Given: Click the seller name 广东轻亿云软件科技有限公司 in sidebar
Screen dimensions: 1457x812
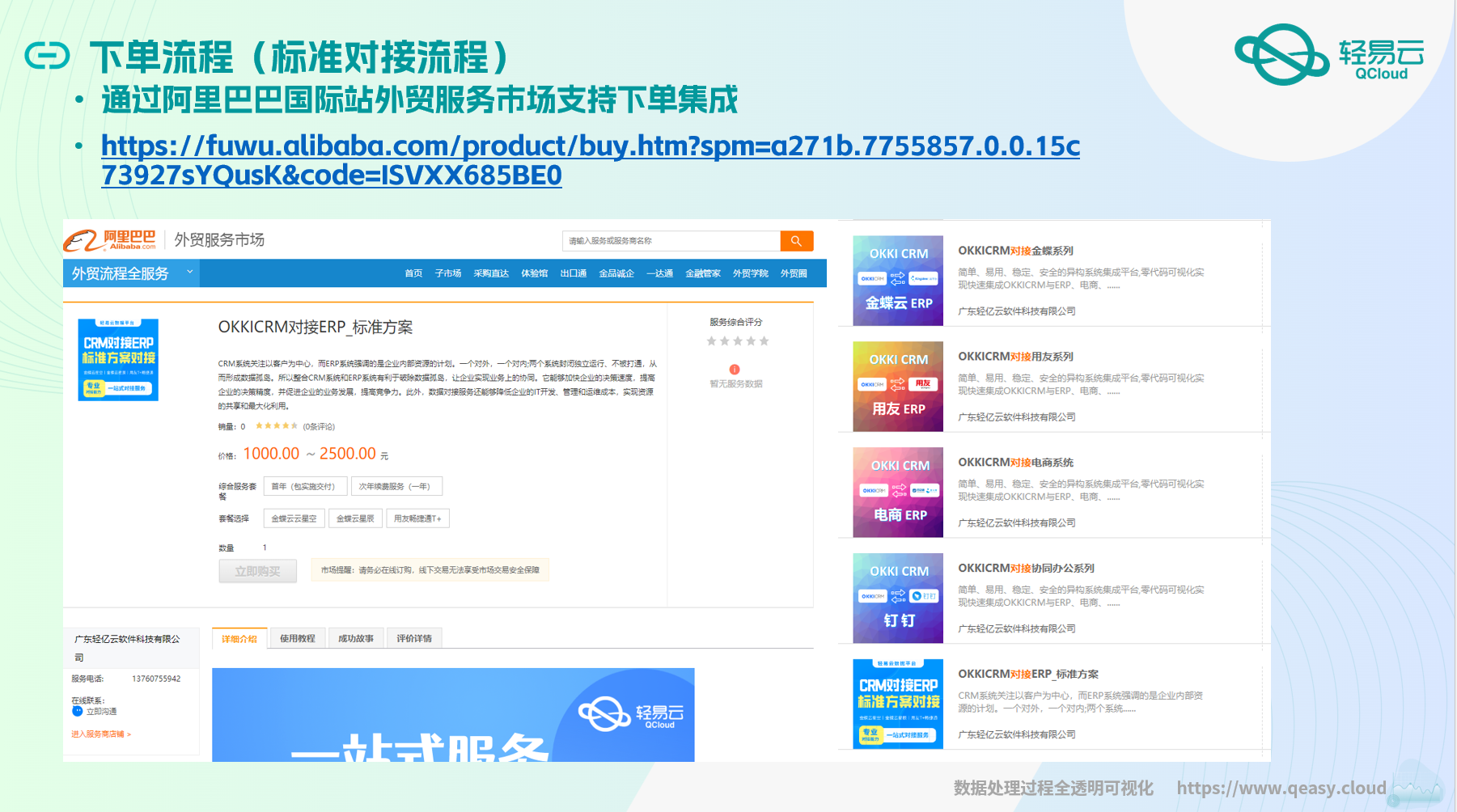Looking at the screenshot, I should tap(127, 647).
